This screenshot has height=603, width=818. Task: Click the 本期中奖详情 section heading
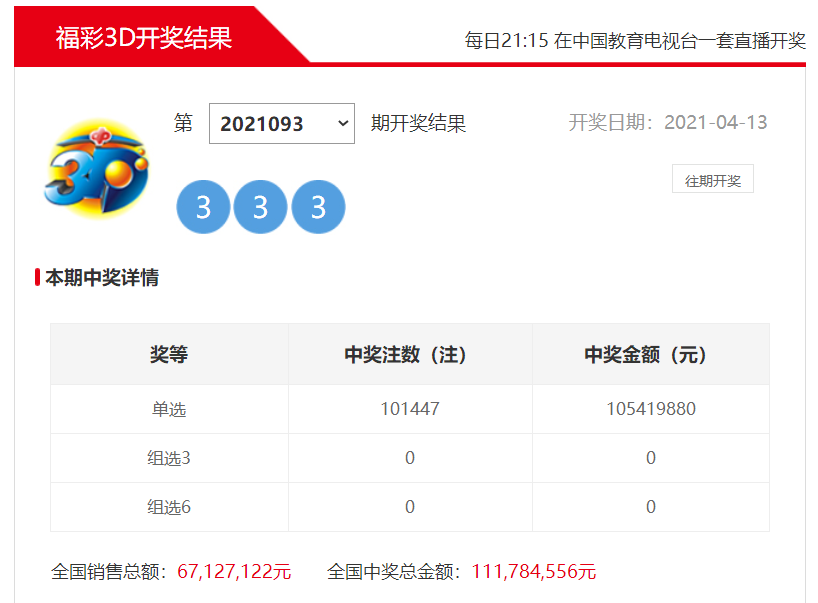(x=102, y=278)
